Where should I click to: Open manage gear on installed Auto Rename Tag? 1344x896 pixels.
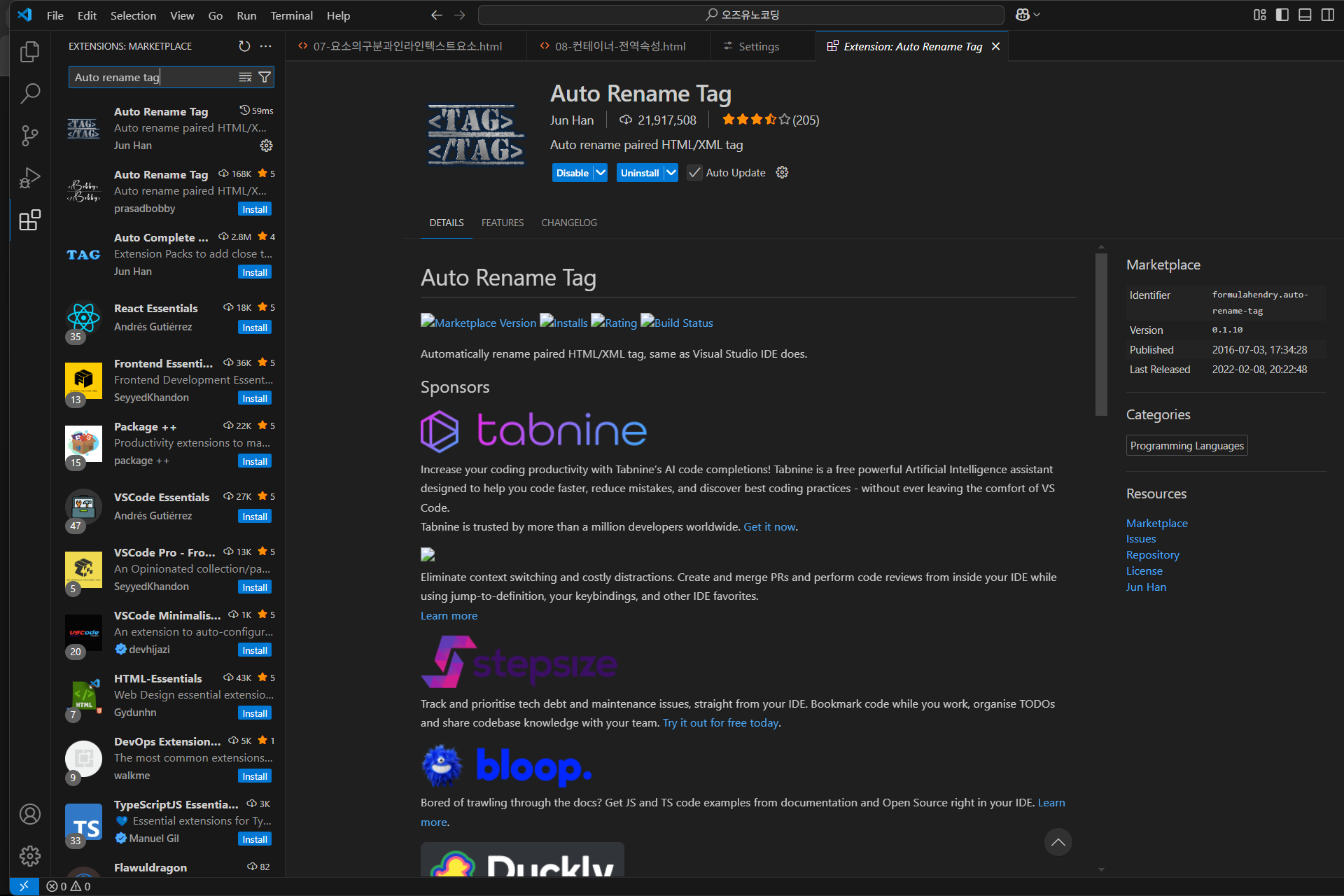coord(266,146)
